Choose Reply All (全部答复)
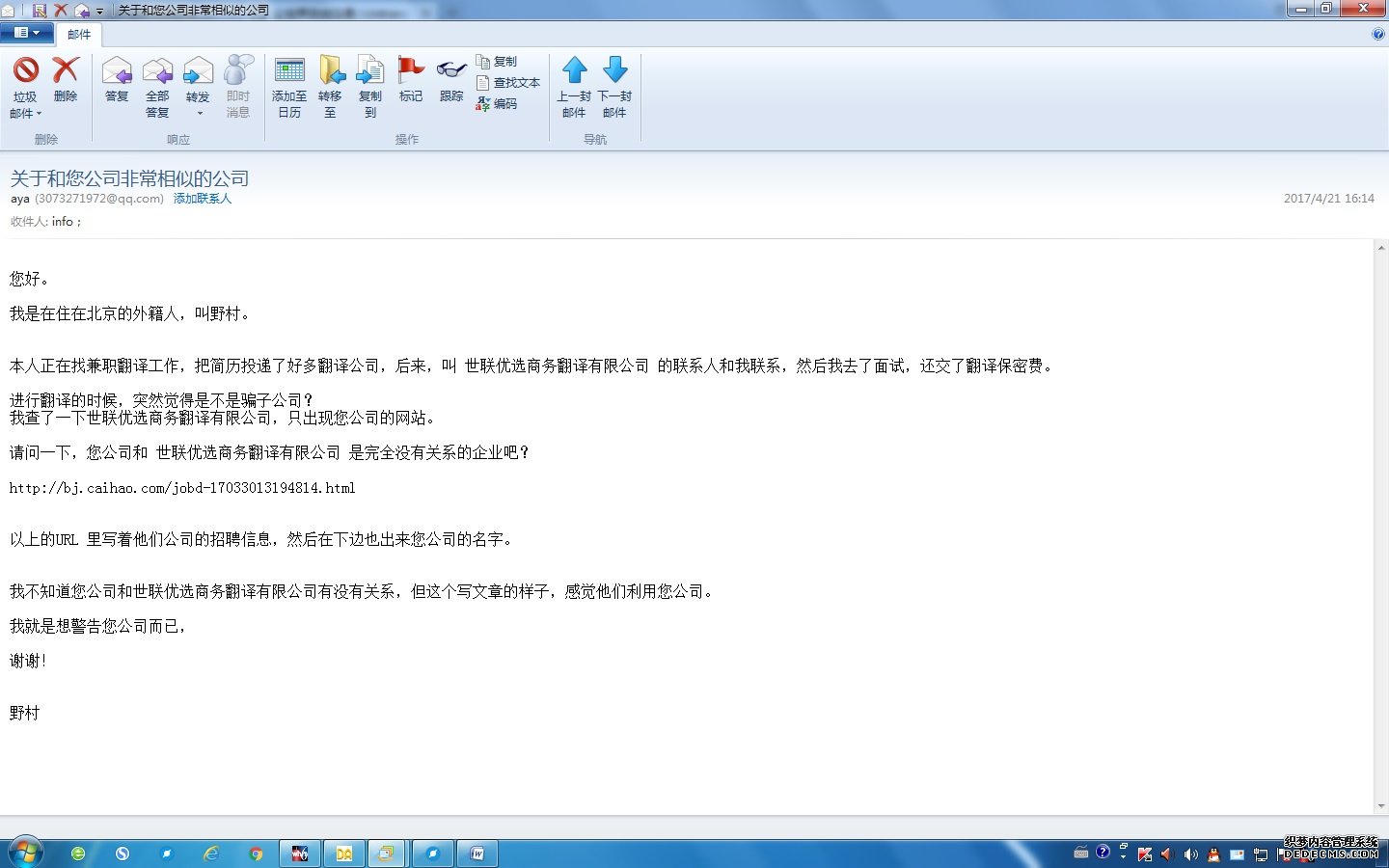The image size is (1389, 868). [x=157, y=73]
